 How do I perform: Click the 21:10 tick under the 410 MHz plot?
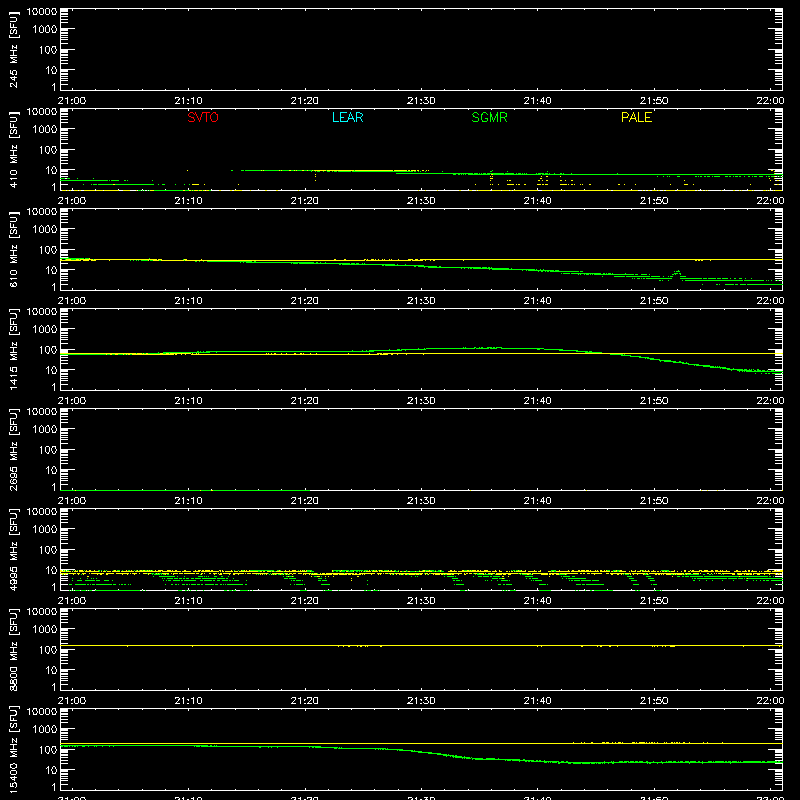188,201
